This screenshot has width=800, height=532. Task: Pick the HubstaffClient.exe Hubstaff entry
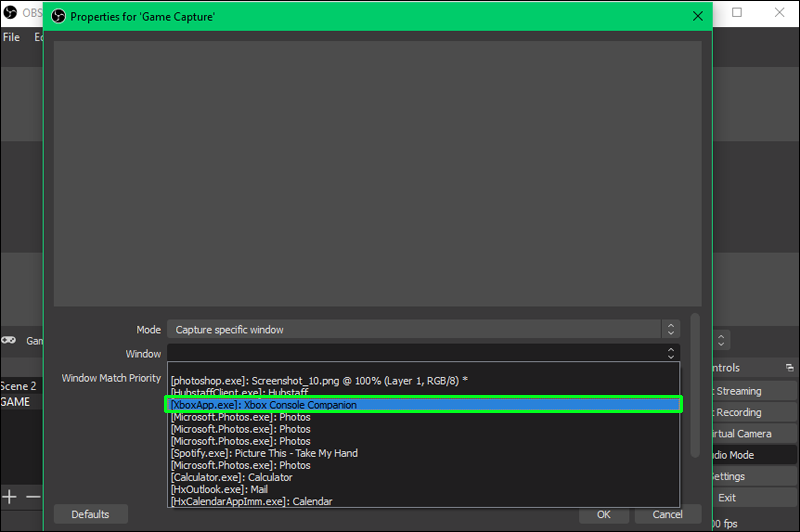click(x=423, y=392)
